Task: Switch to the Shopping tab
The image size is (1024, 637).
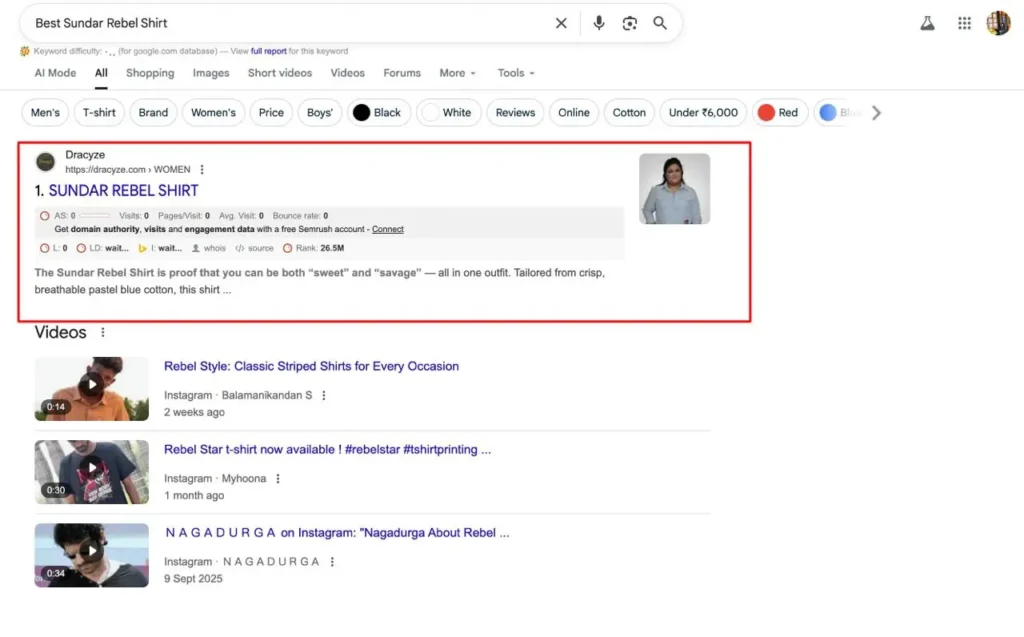Action: [150, 73]
